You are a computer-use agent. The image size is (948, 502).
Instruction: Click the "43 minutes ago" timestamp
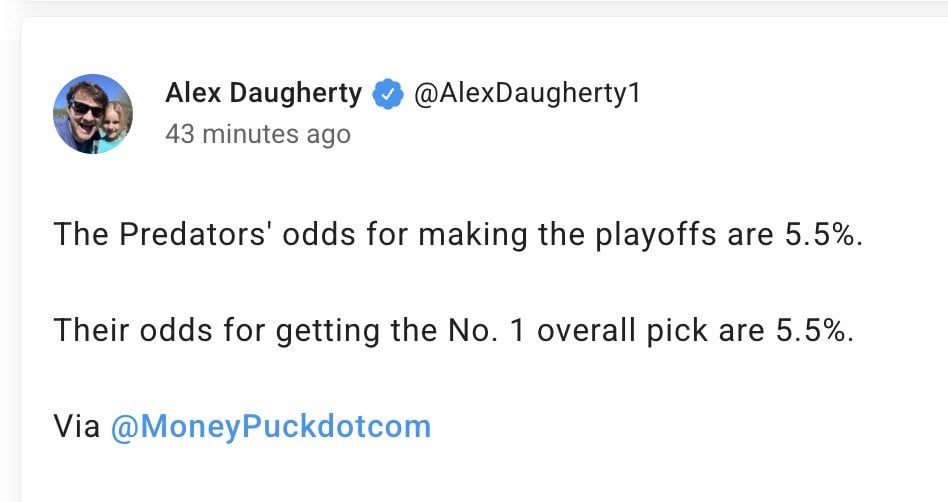coord(257,134)
